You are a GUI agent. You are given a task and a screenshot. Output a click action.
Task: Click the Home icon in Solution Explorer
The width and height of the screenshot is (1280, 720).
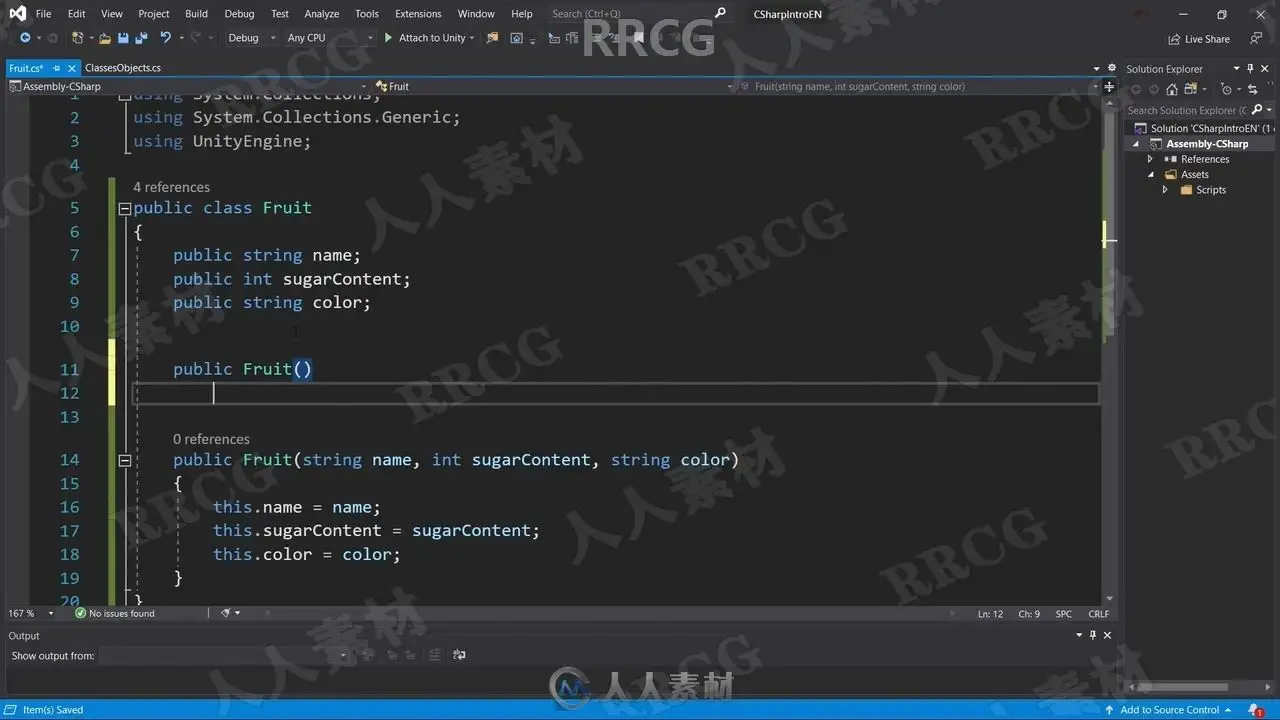click(1172, 89)
